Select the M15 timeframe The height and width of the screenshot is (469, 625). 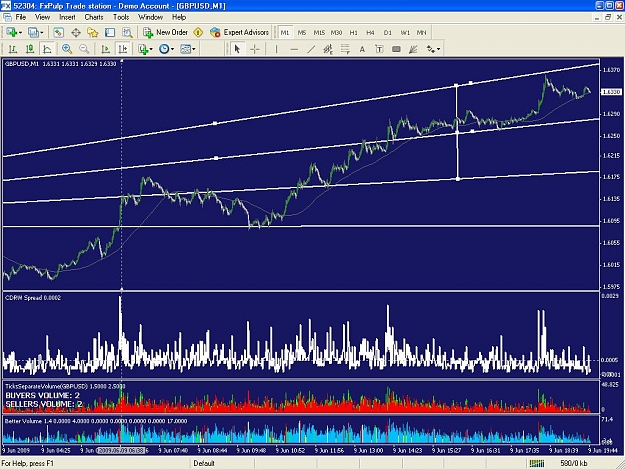[319, 33]
